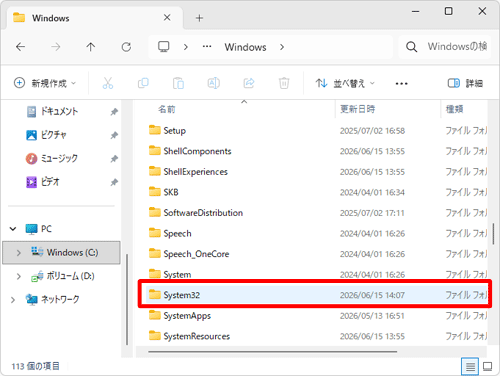Expand chevron after Windows in address bar
This screenshot has height=376, width=500.
[x=282, y=47]
